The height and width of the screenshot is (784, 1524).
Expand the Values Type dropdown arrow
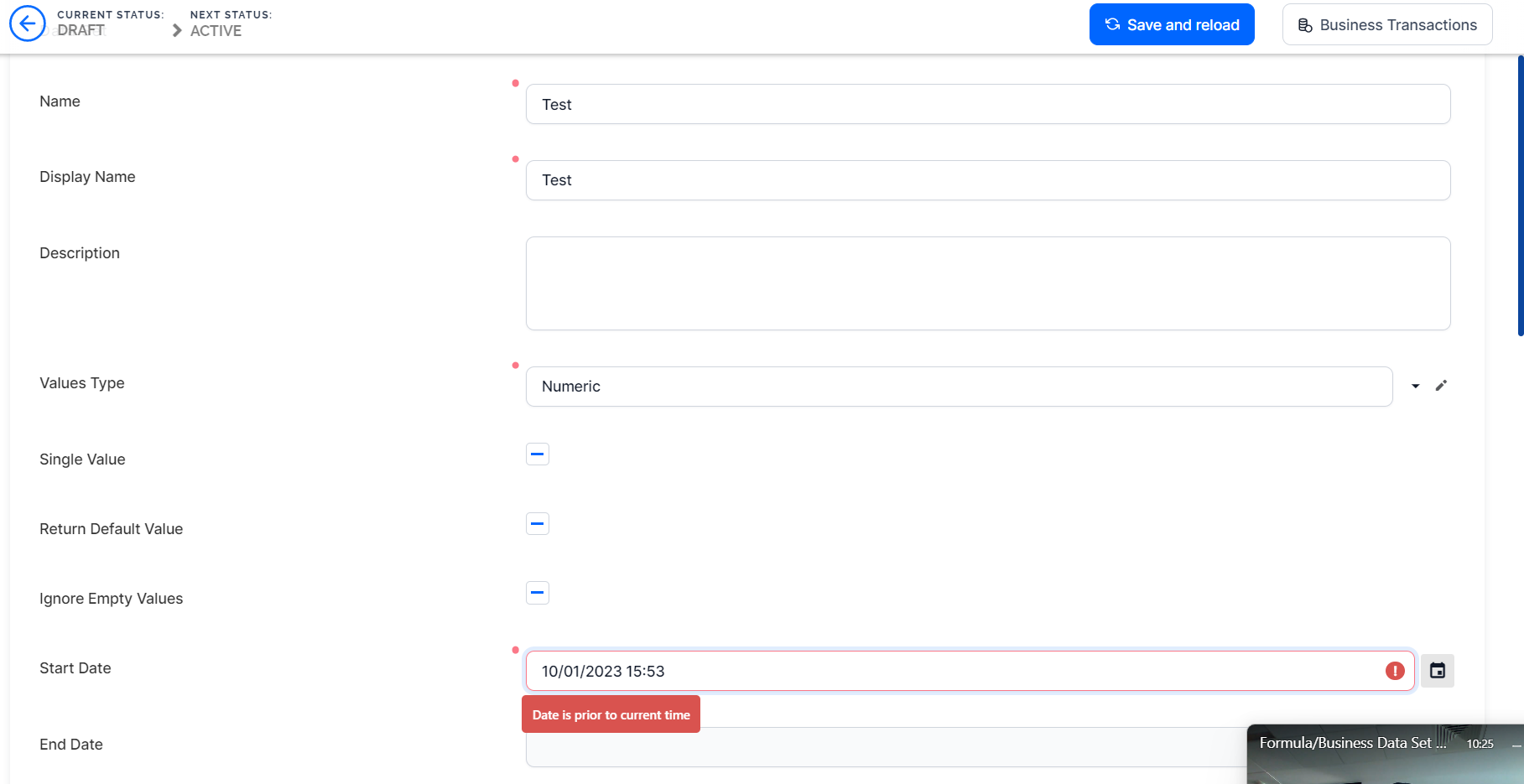[1416, 386]
